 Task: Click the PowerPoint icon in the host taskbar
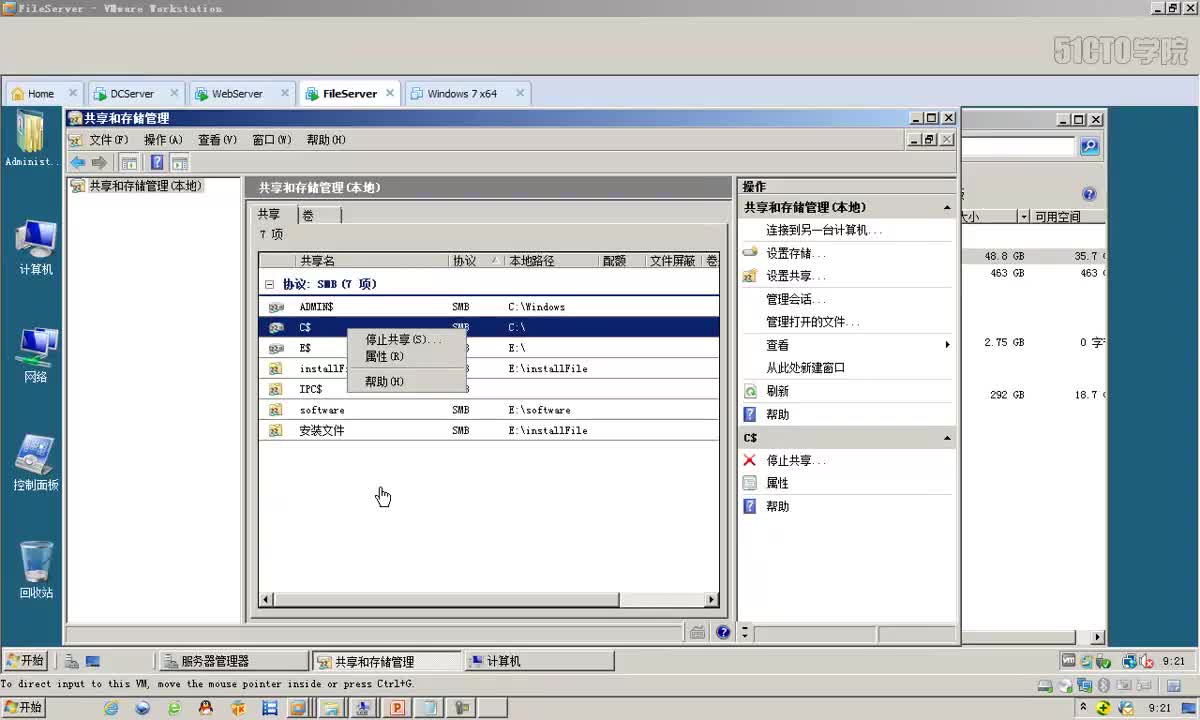click(397, 708)
